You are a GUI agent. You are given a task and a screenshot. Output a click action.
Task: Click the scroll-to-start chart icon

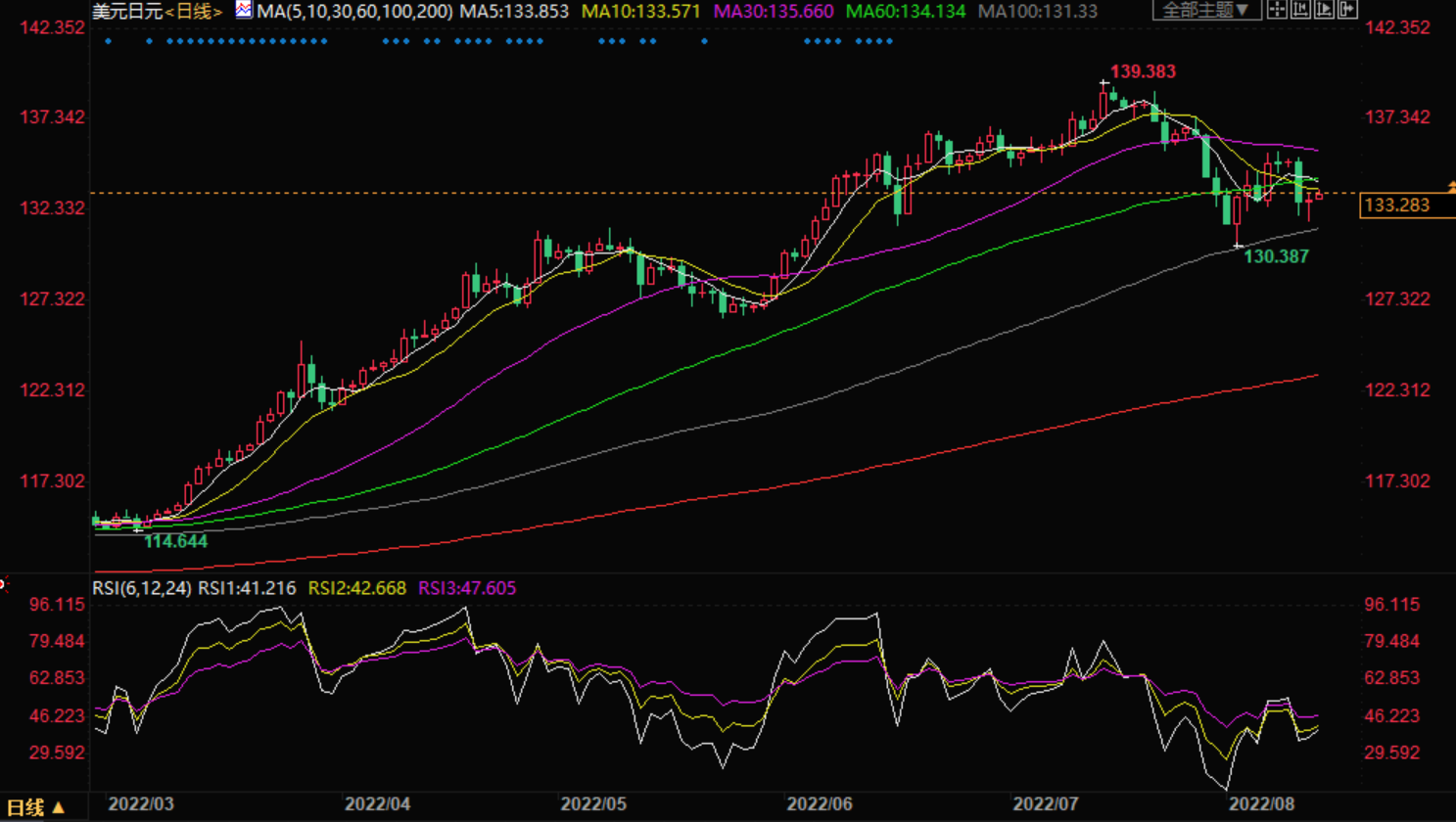[1300, 10]
